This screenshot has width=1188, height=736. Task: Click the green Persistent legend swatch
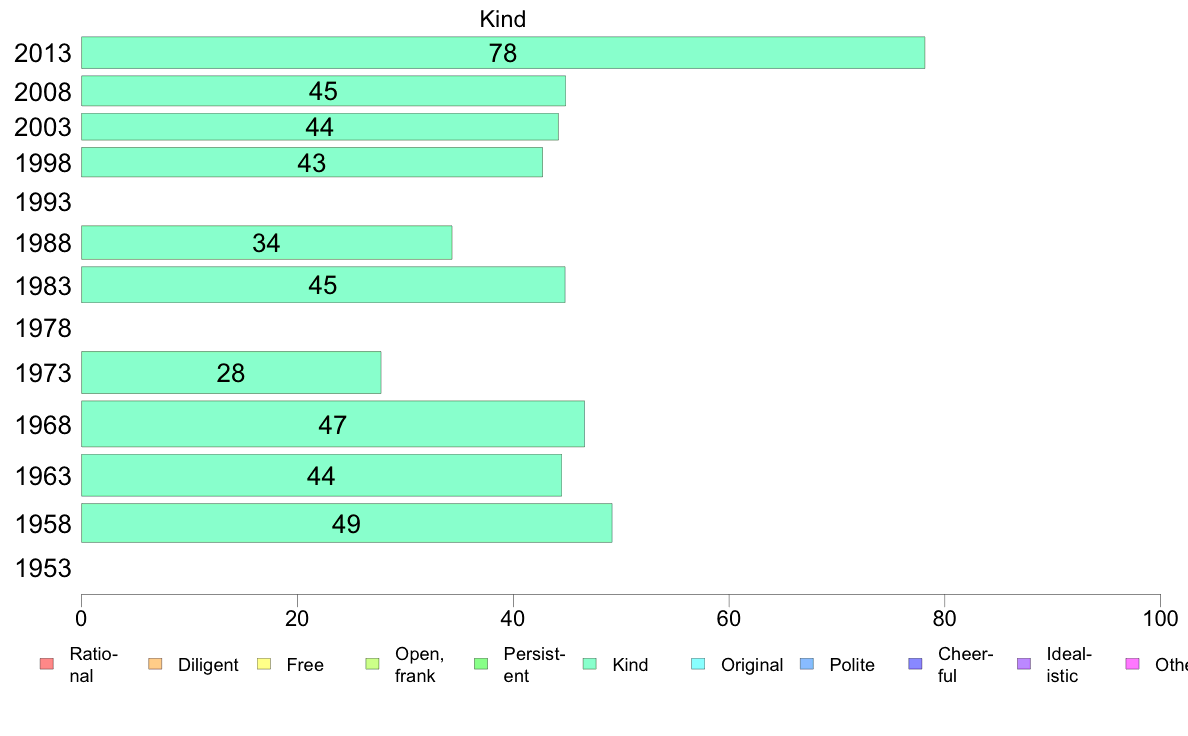pyautogui.click(x=481, y=664)
